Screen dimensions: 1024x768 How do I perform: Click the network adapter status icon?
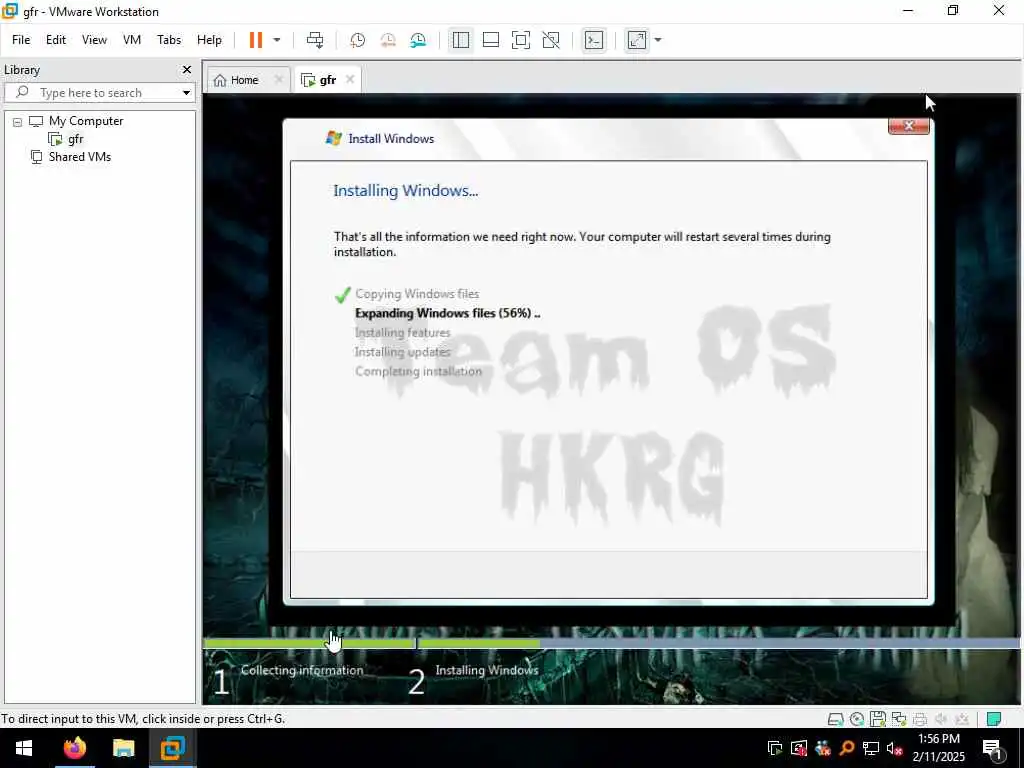(899, 719)
